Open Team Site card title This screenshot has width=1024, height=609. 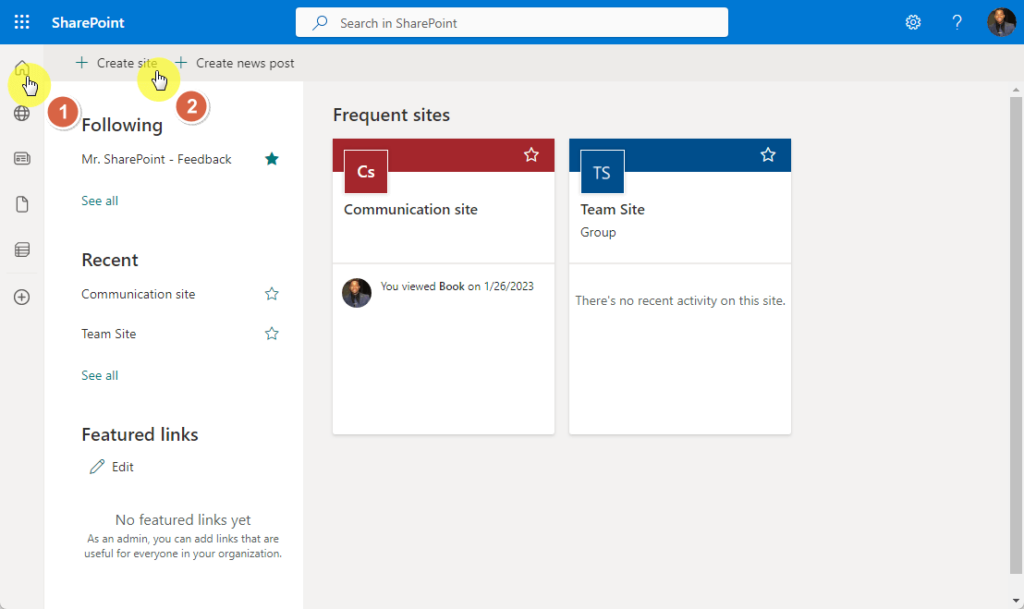coord(613,210)
